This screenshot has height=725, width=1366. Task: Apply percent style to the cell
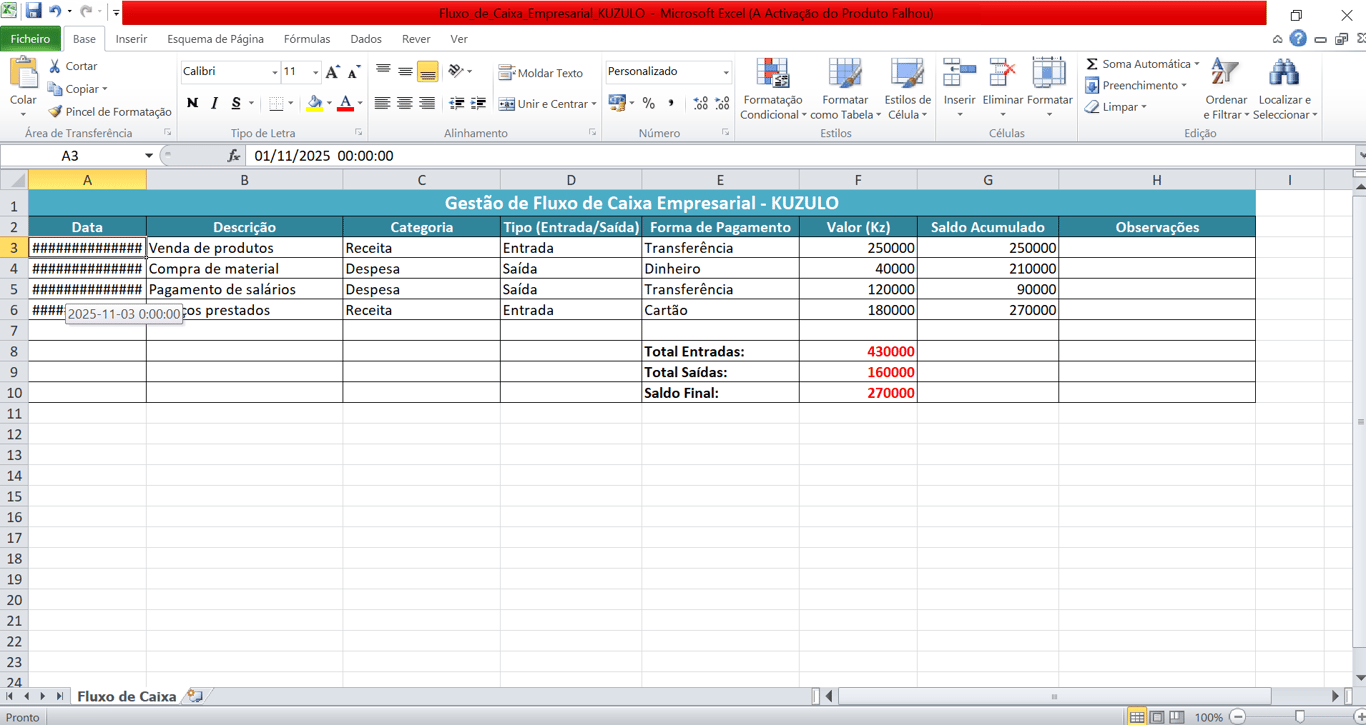pyautogui.click(x=649, y=103)
